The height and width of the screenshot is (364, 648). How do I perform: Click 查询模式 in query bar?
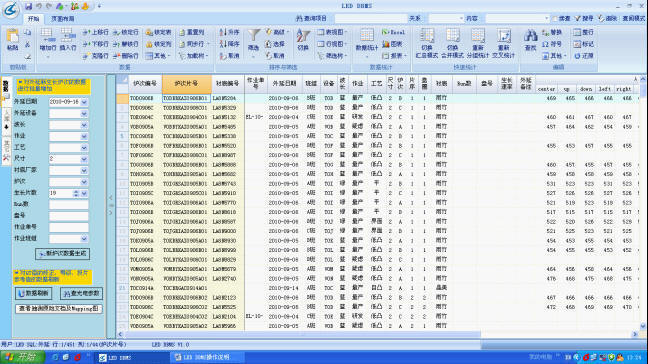633,19
